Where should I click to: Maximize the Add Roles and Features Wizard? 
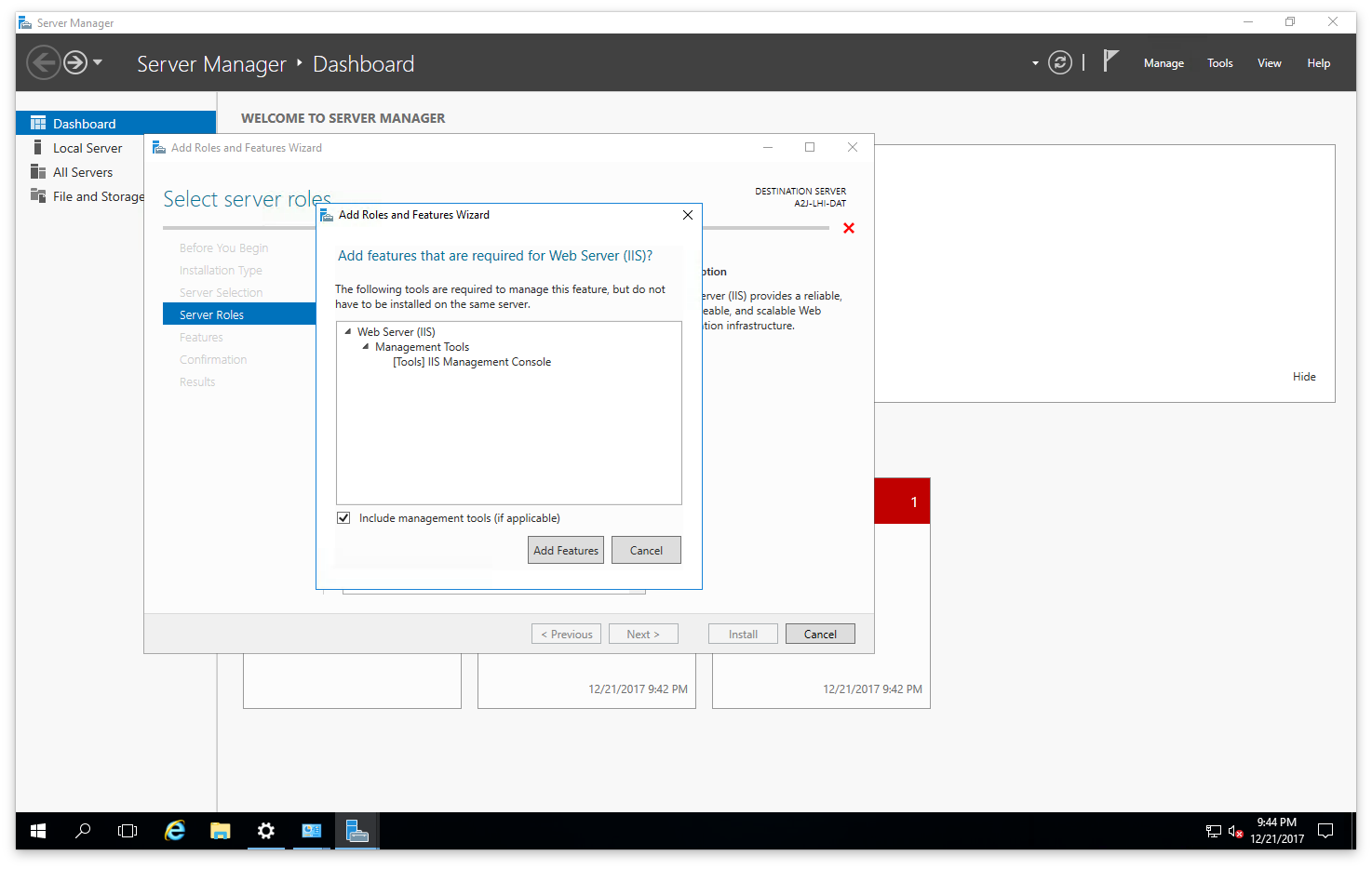[x=810, y=147]
